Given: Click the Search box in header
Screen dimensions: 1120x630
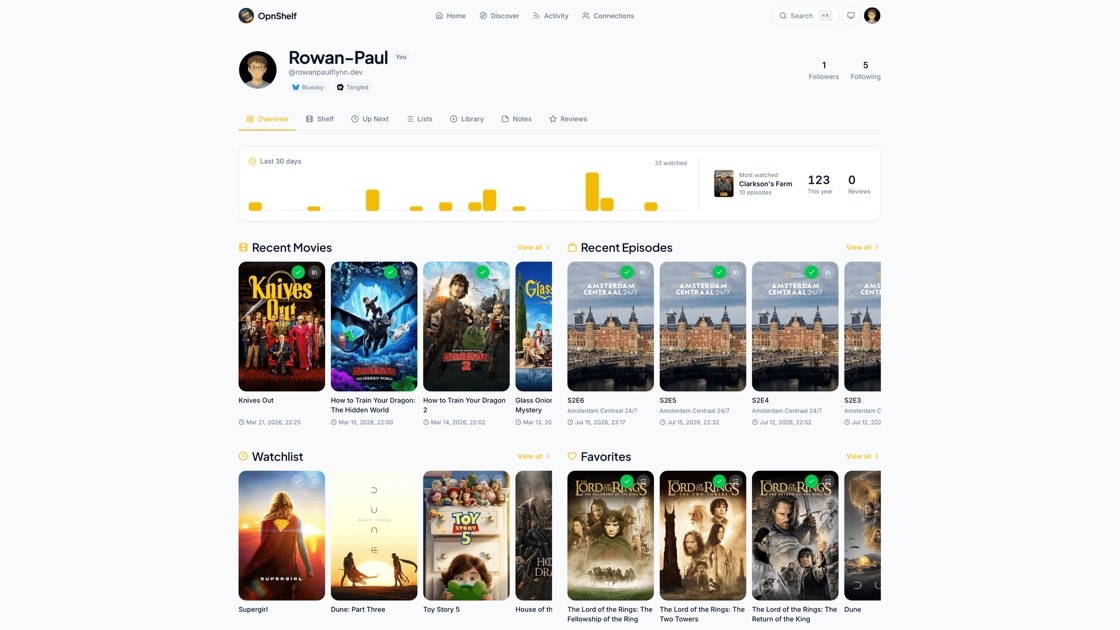Looking at the screenshot, I should coord(804,16).
